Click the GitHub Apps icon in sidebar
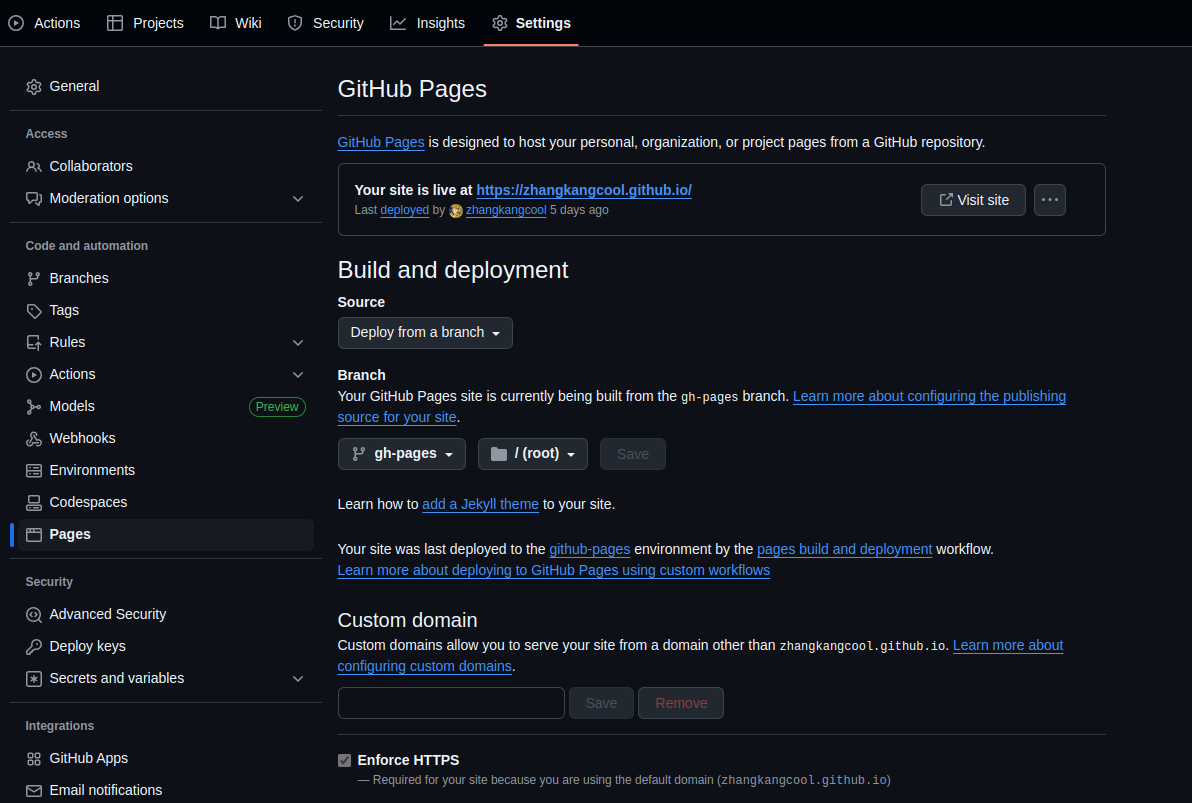Viewport: 1192px width, 803px height. 34,758
